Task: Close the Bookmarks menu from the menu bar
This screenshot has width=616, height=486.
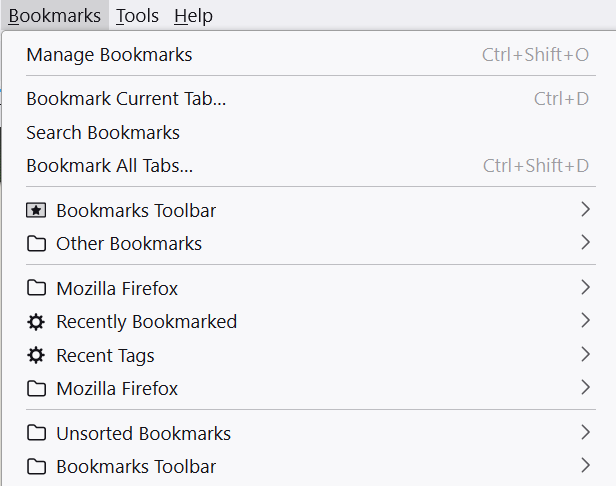Action: (x=55, y=16)
